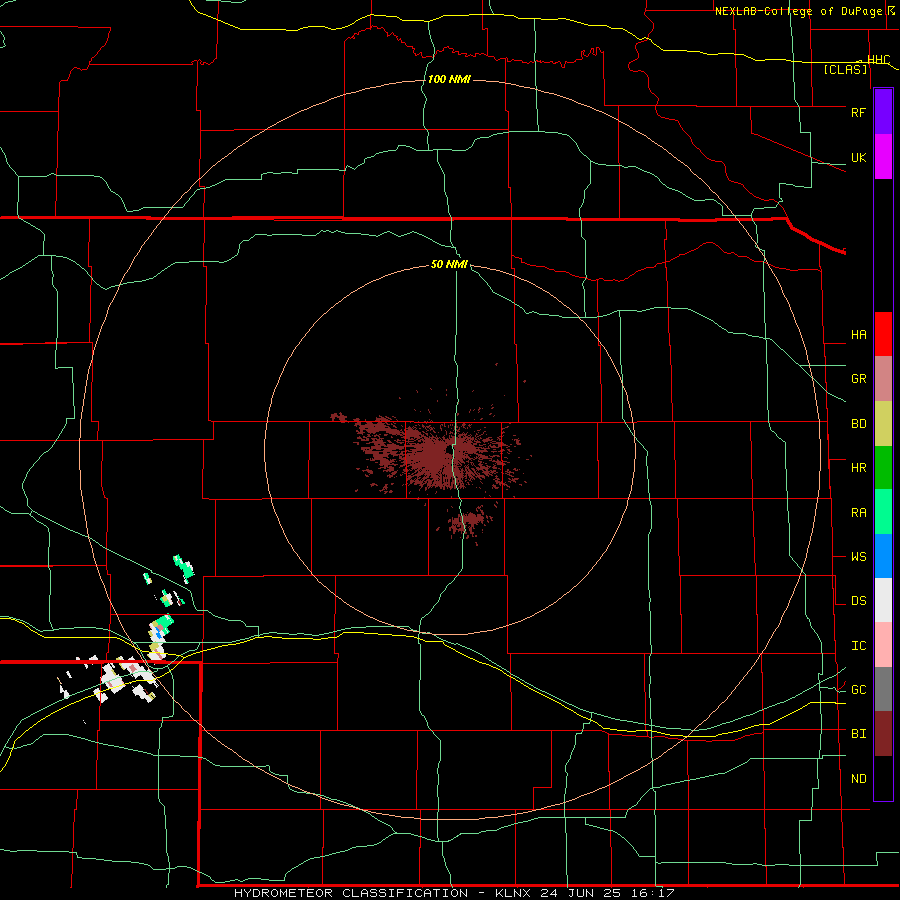Click the "GR" graupel legend label
Image resolution: width=900 pixels, height=900 pixels.
click(x=859, y=378)
